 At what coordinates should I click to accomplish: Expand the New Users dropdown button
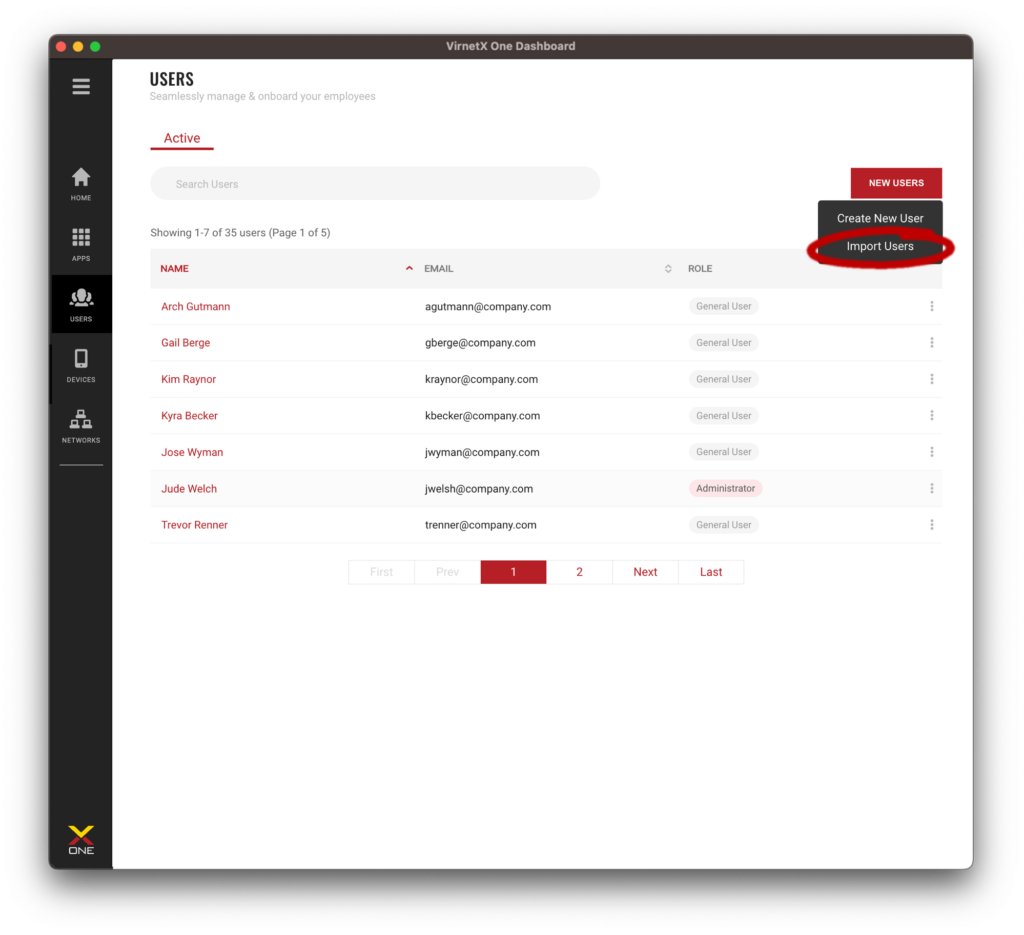[895, 183]
